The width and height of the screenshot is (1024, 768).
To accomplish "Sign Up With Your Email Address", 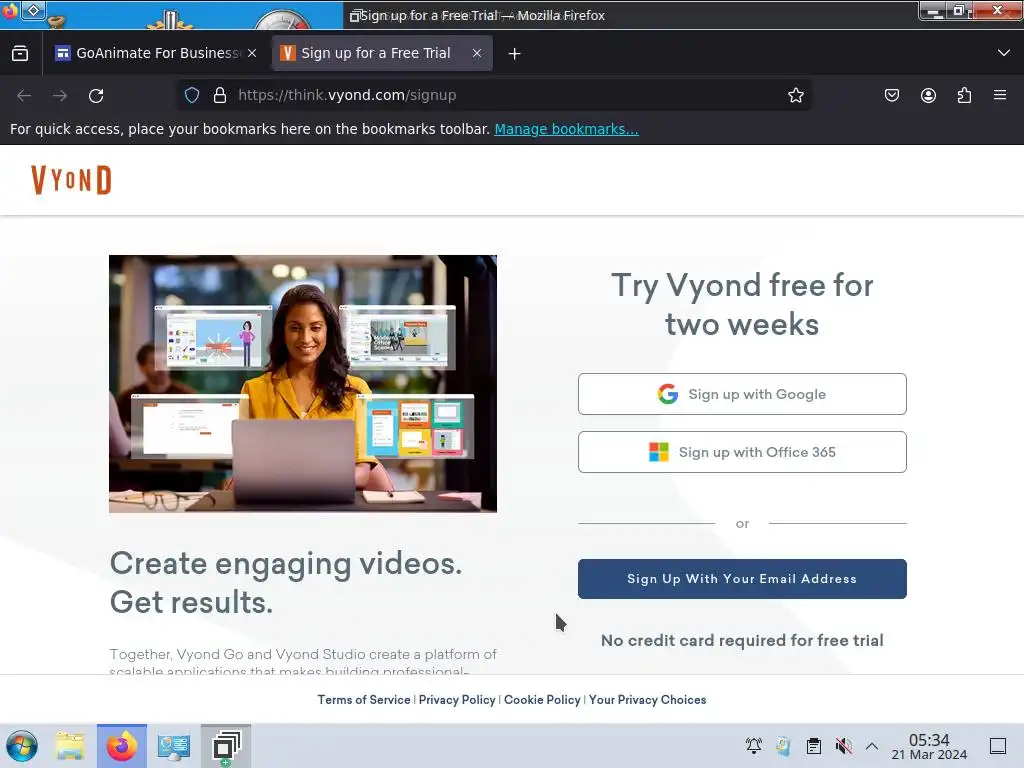I will 742,579.
